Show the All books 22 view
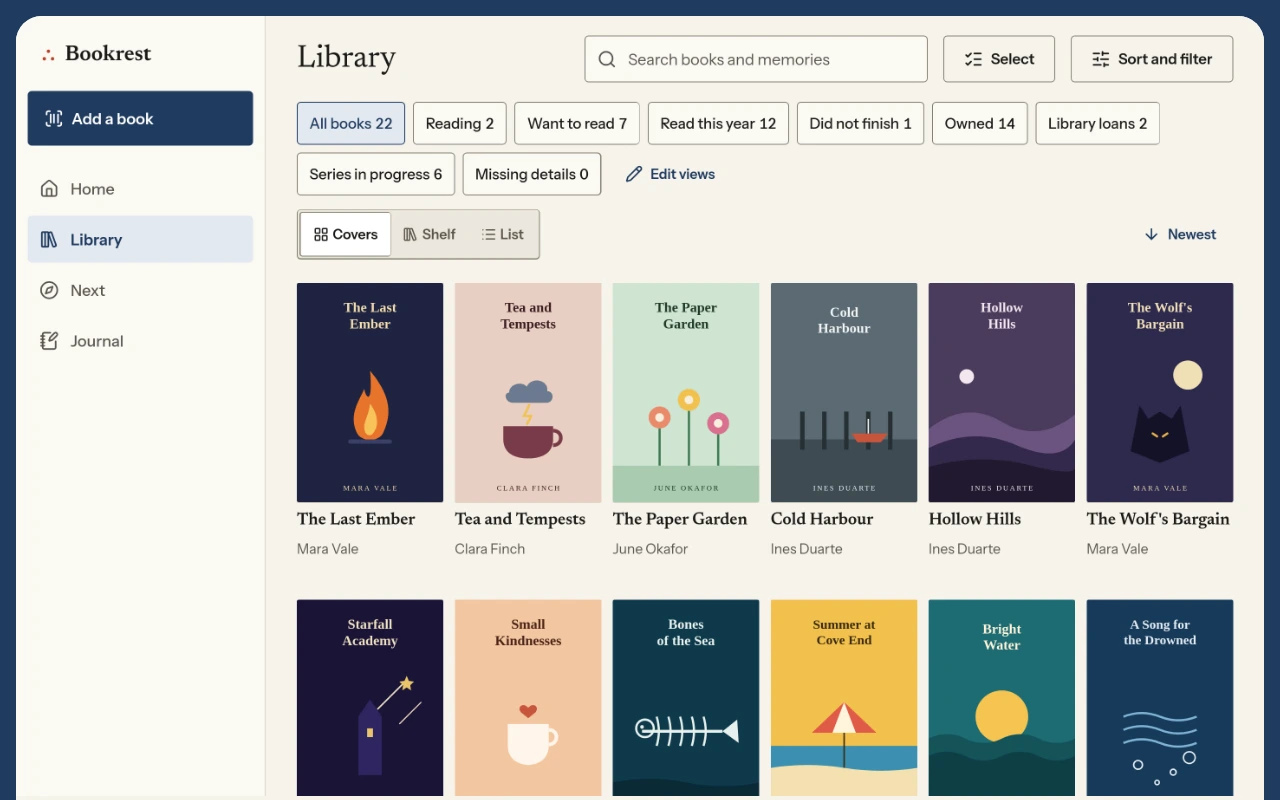 click(x=351, y=123)
